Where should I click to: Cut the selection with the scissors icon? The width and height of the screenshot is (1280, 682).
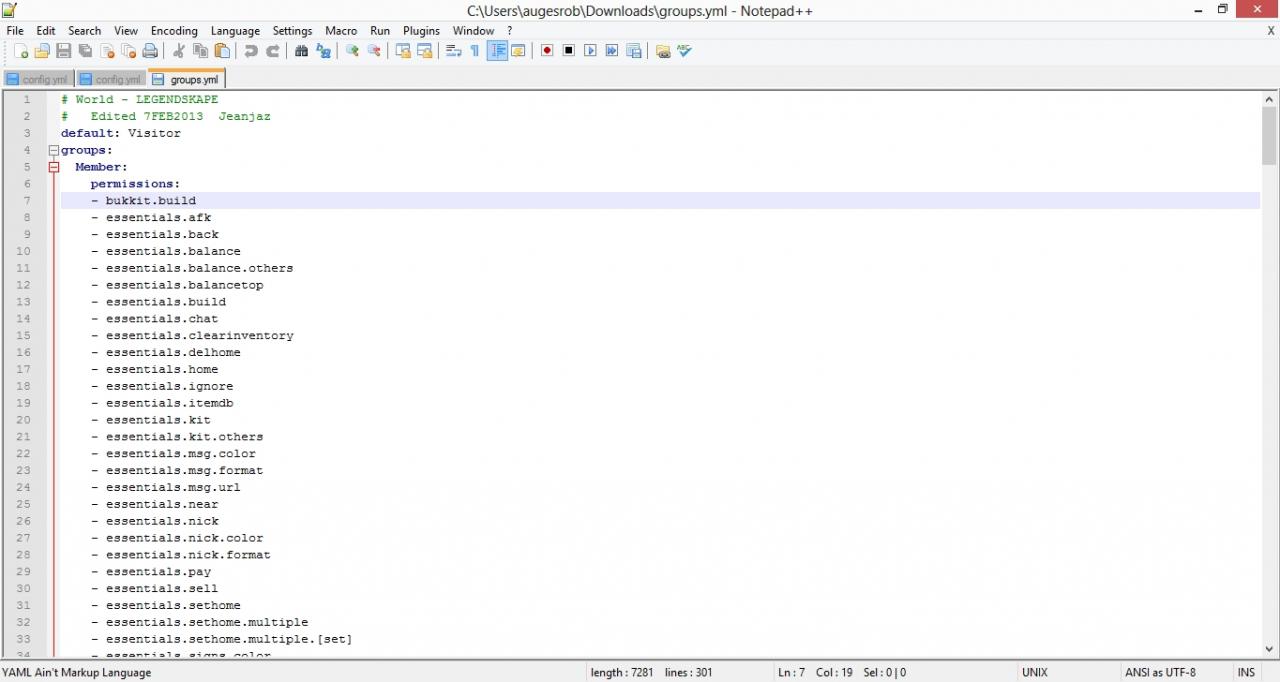(178, 51)
